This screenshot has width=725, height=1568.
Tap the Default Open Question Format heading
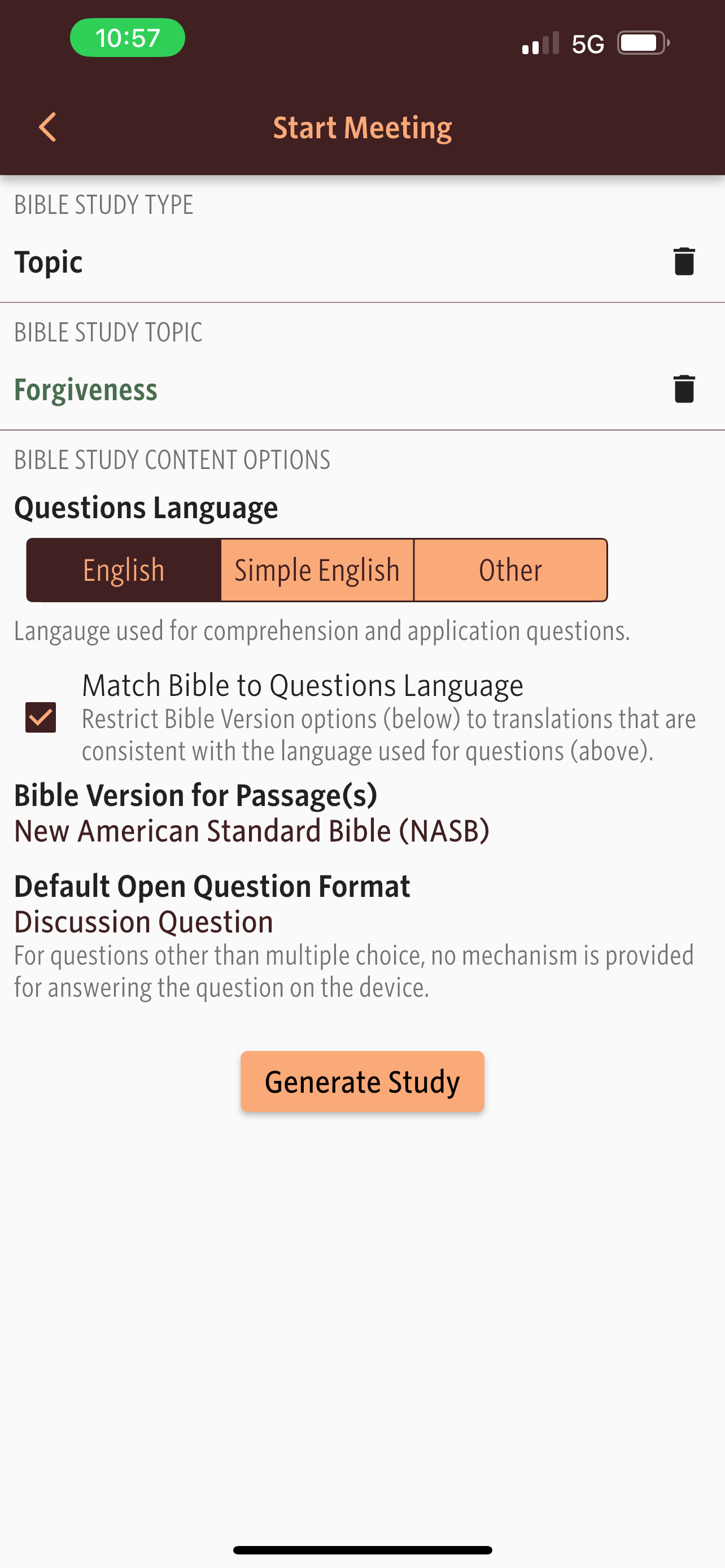[x=212, y=886]
